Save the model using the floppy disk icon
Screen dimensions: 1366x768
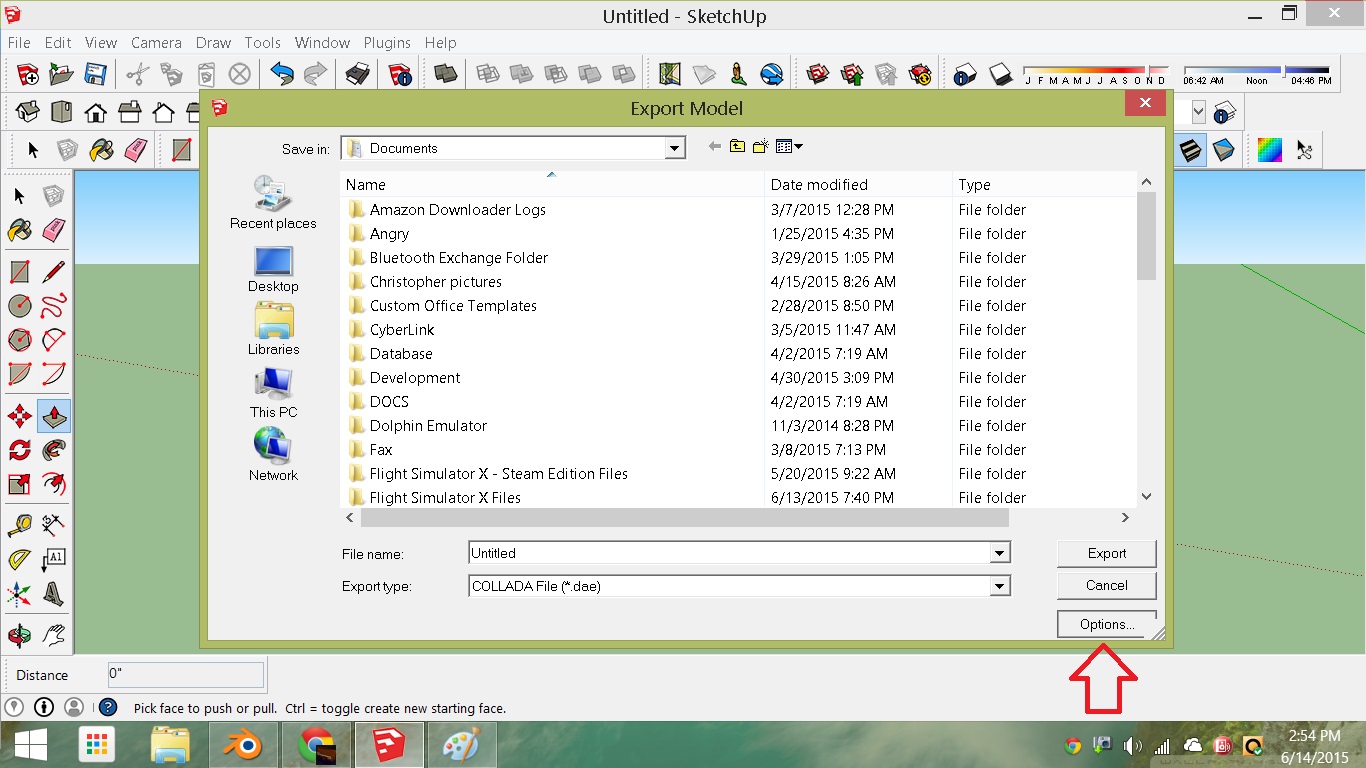95,74
